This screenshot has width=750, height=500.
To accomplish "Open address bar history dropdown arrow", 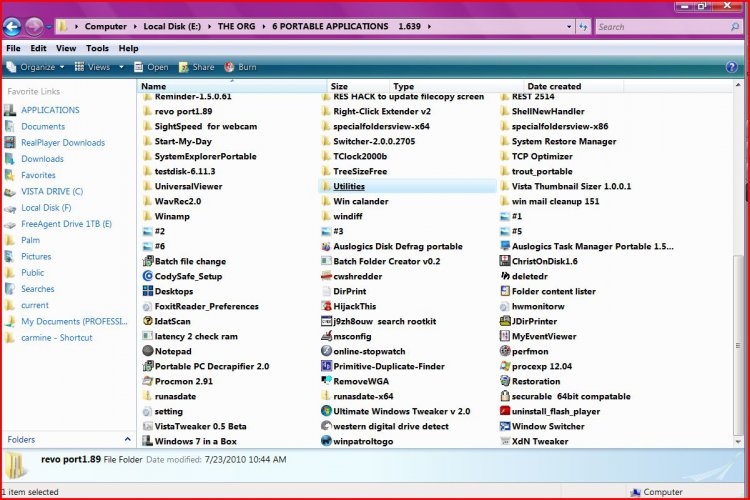I will tap(569, 27).
